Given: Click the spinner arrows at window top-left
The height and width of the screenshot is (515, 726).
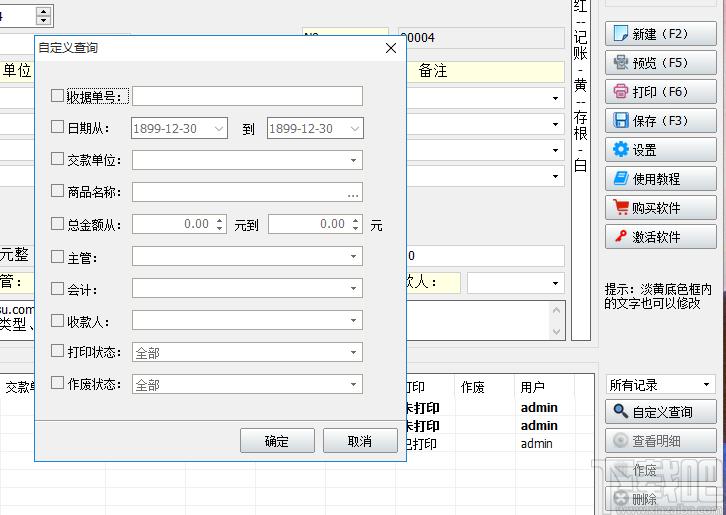Looking at the screenshot, I should 44,16.
